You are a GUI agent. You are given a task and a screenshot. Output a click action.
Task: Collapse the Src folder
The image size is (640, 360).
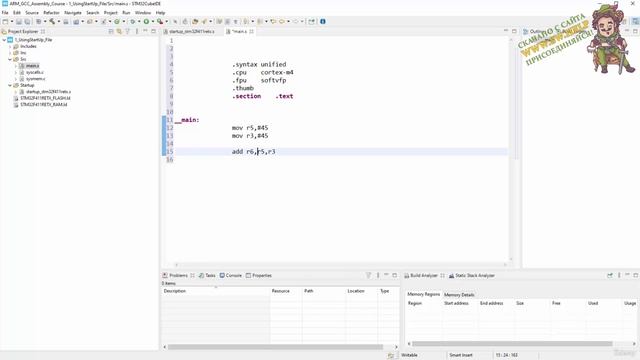10,60
